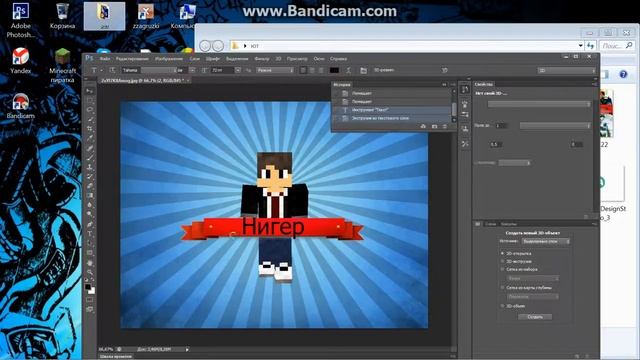640x360 pixels.
Task: Select the Blur tool
Action: [x=89, y=204]
